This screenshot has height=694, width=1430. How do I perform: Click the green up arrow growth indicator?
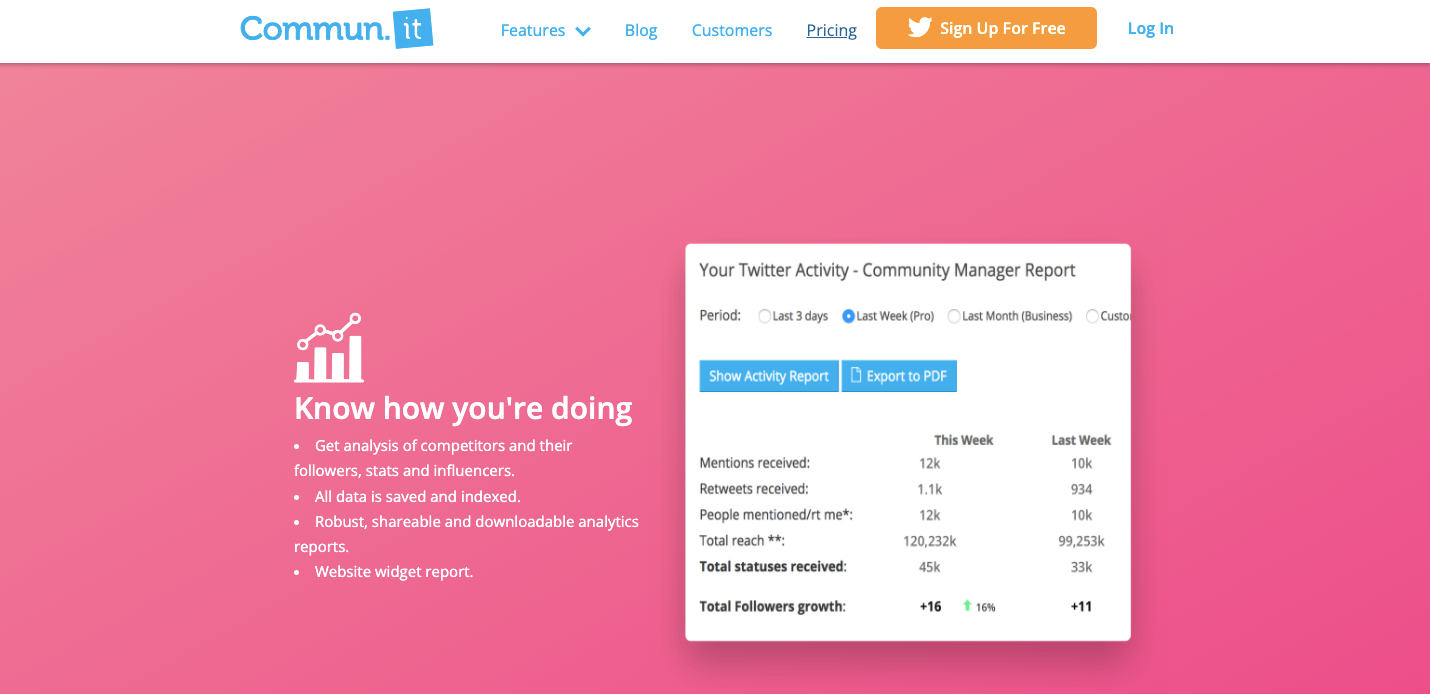pyautogui.click(x=967, y=606)
